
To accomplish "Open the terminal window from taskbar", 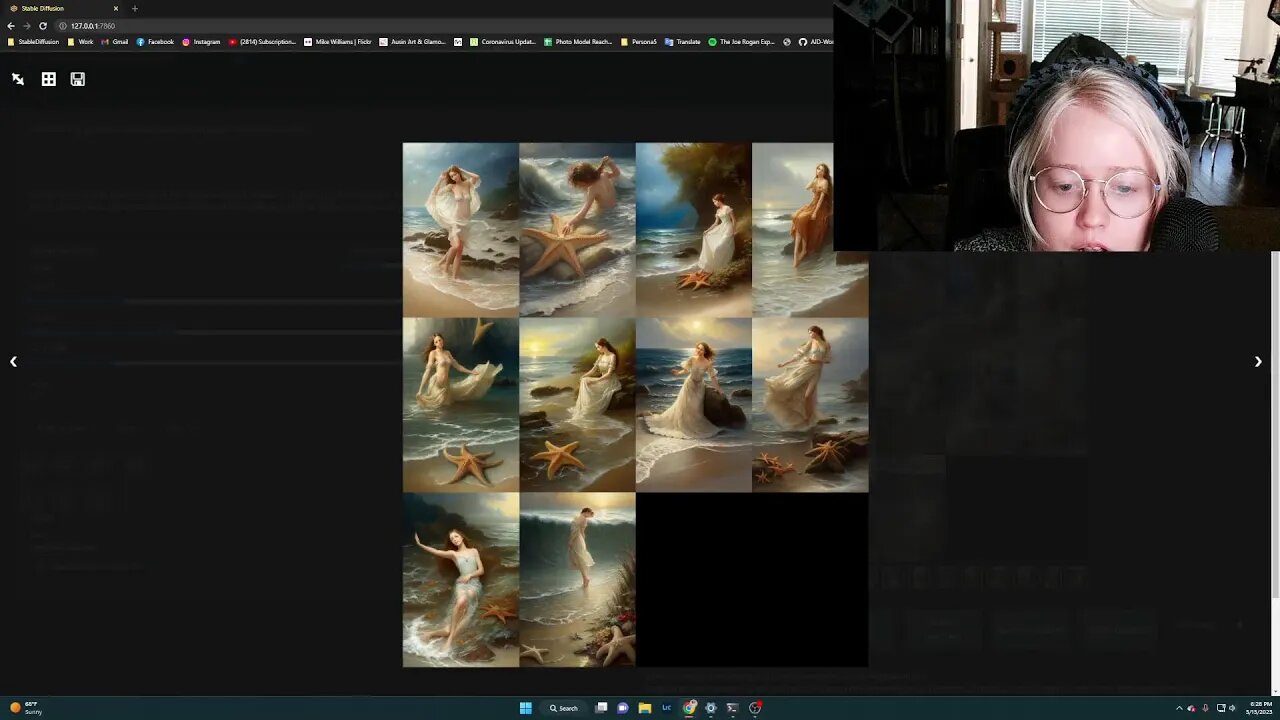I will [x=733, y=708].
